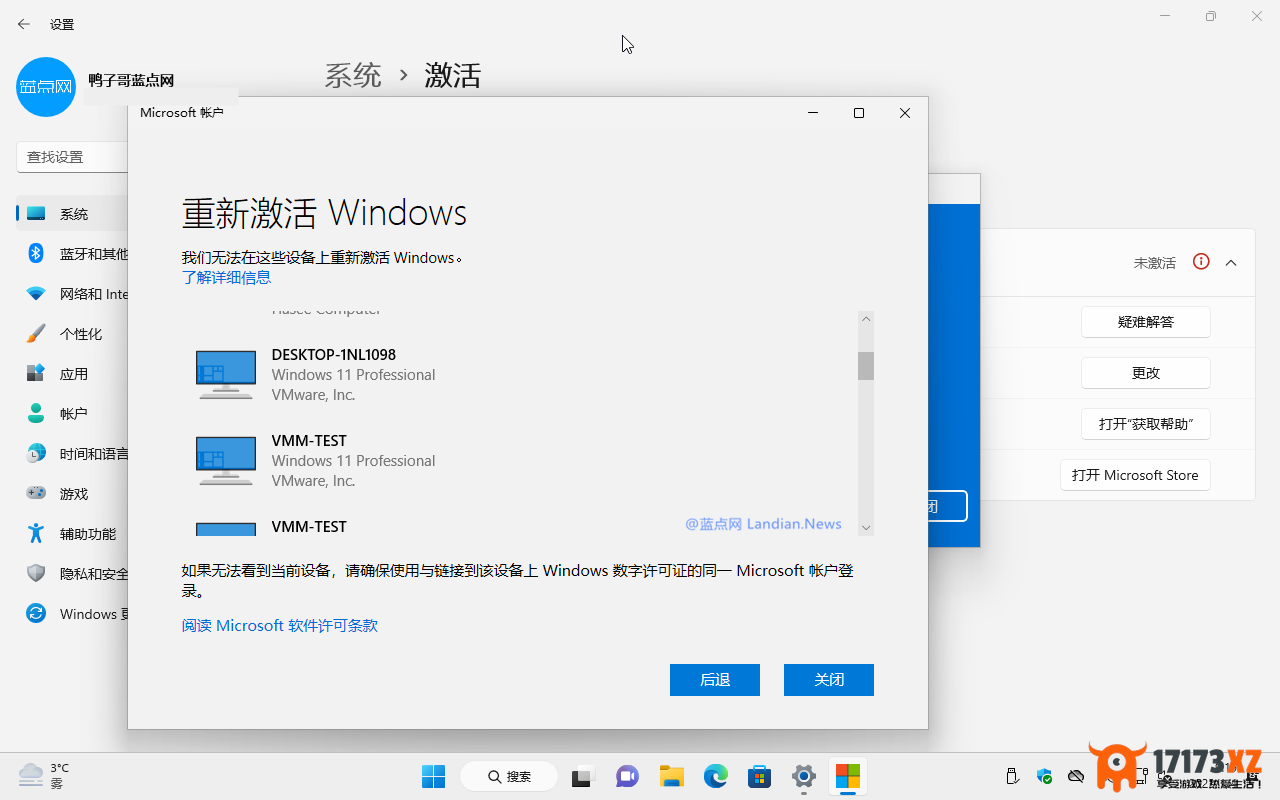1280x800 pixels.
Task: Select the 系统 sidebar item
Action: (x=74, y=214)
